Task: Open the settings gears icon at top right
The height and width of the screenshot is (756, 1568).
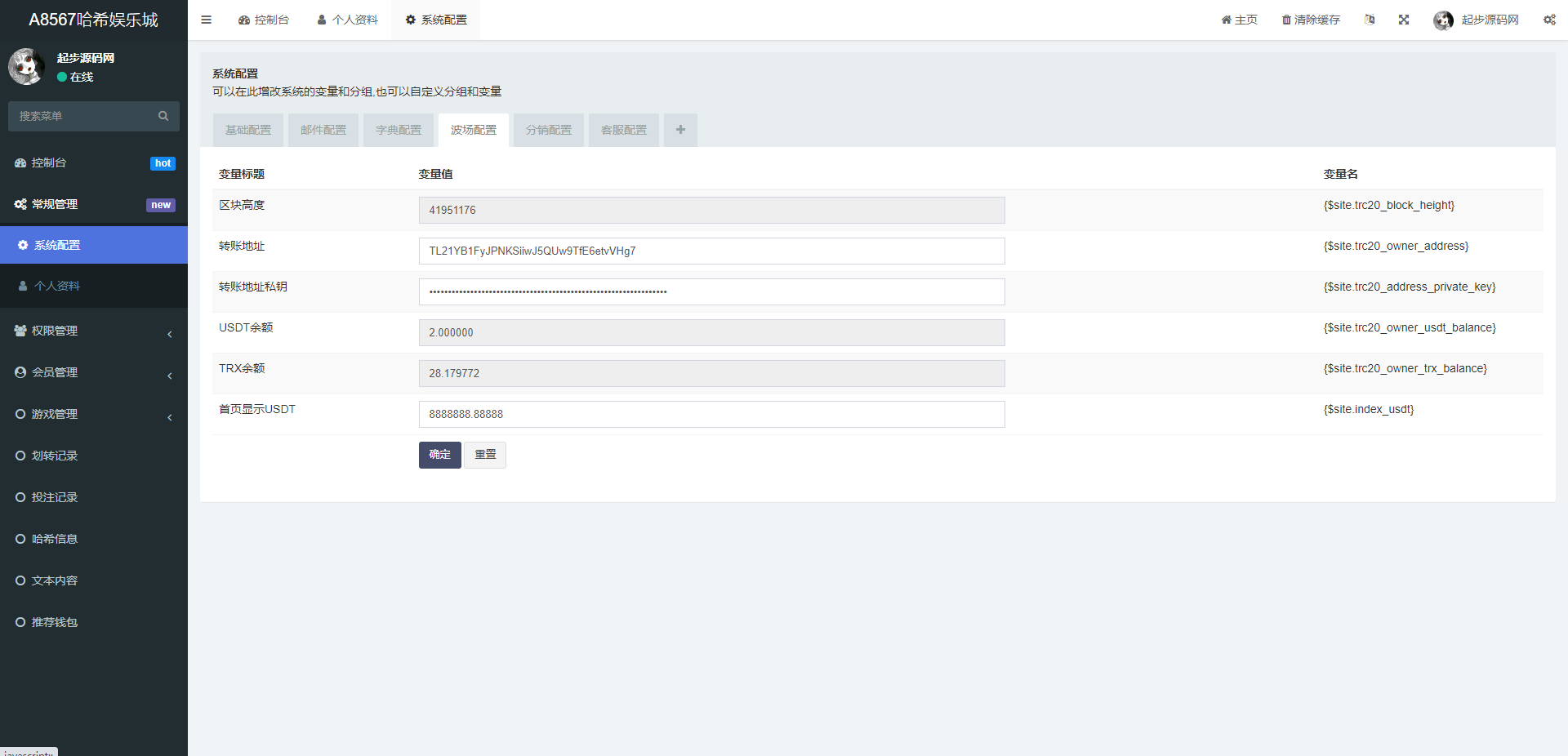Action: (x=1549, y=20)
